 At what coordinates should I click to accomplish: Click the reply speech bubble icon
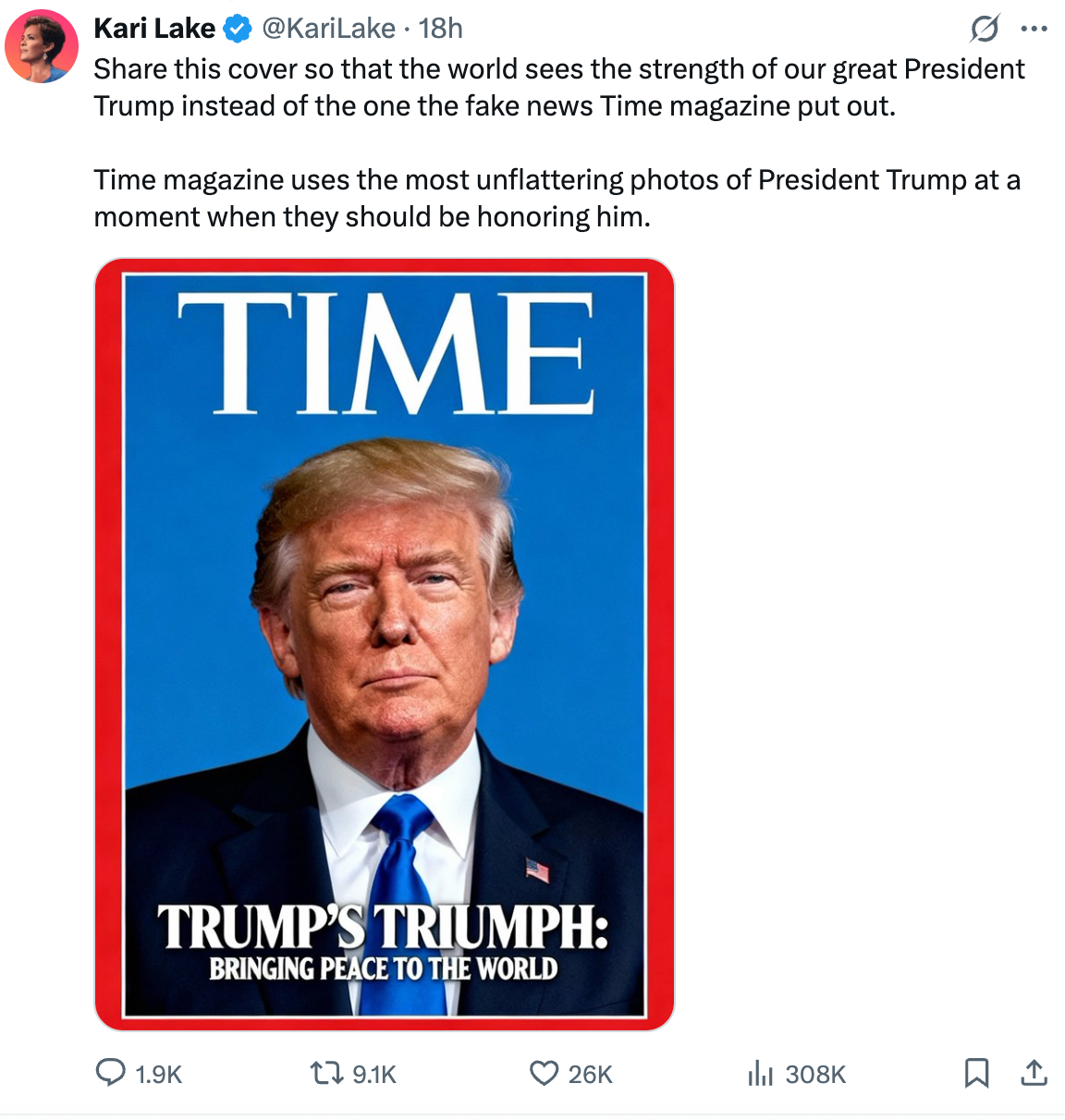coord(111,1073)
